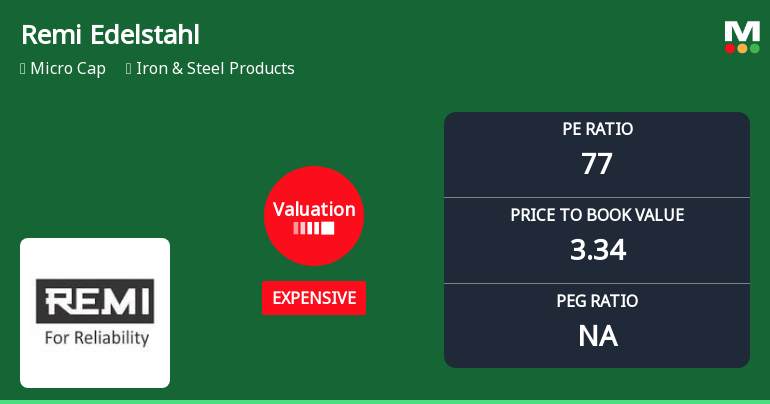Select the Micro Cap label

coord(68,69)
